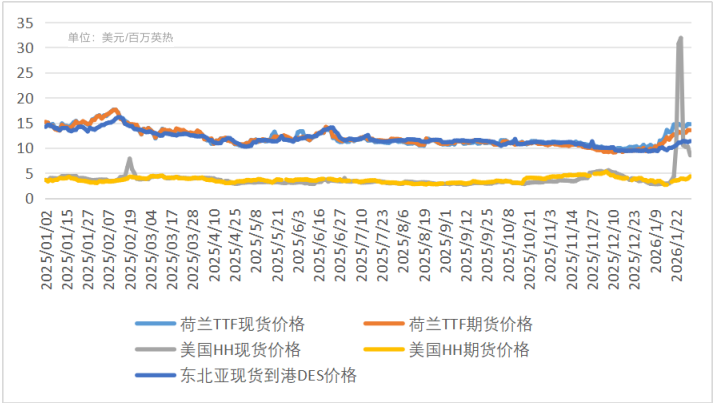Select the 荷兰TTF期货价格 legend text
The height and width of the screenshot is (406, 715).
tap(471, 324)
